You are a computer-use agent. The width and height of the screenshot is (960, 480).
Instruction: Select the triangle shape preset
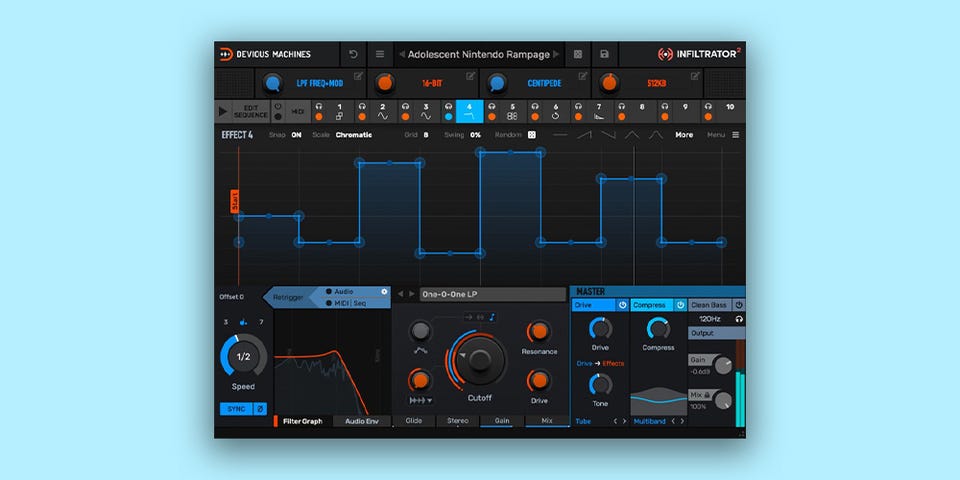(632, 135)
